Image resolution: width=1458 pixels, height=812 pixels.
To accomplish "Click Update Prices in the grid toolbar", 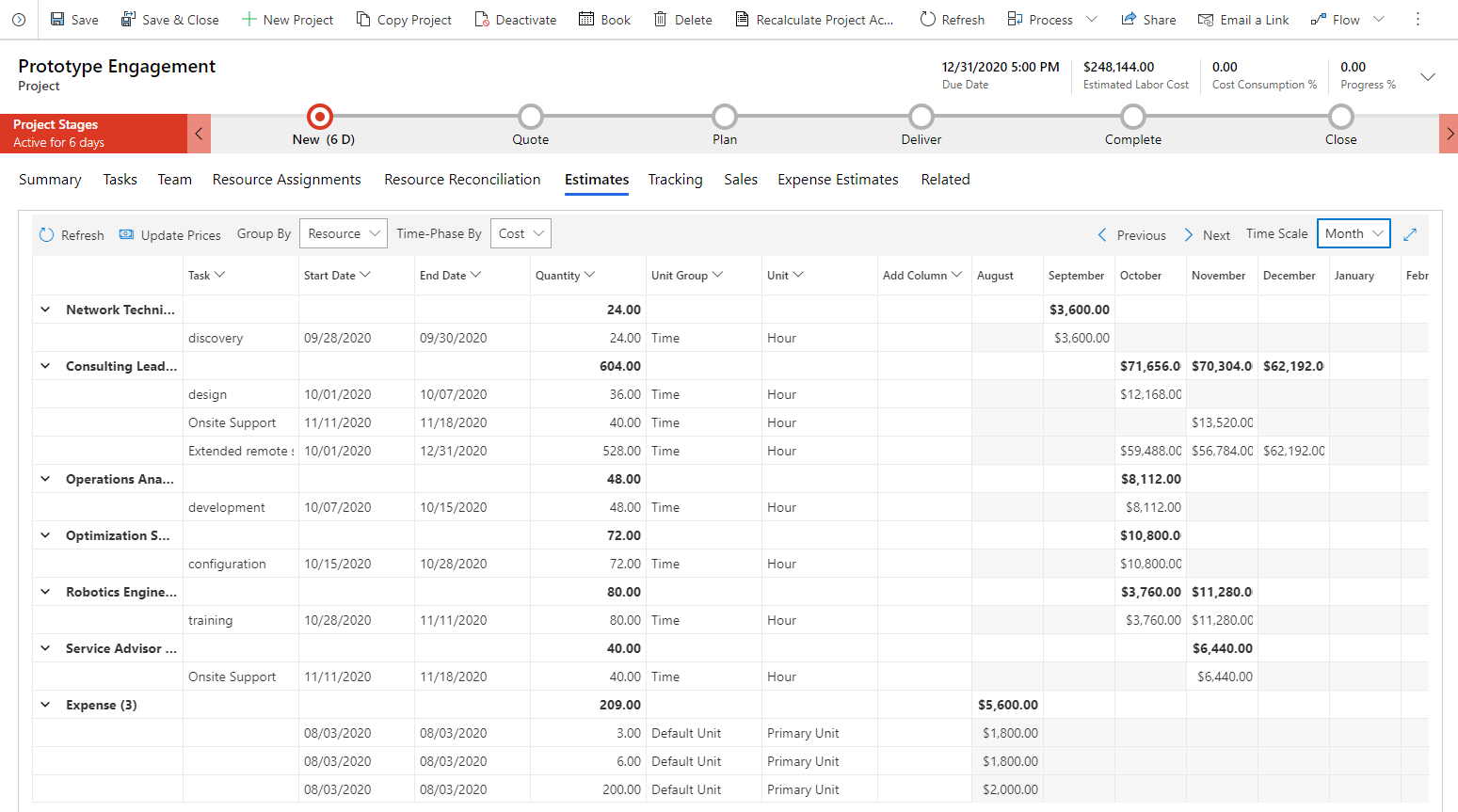I will click(169, 235).
